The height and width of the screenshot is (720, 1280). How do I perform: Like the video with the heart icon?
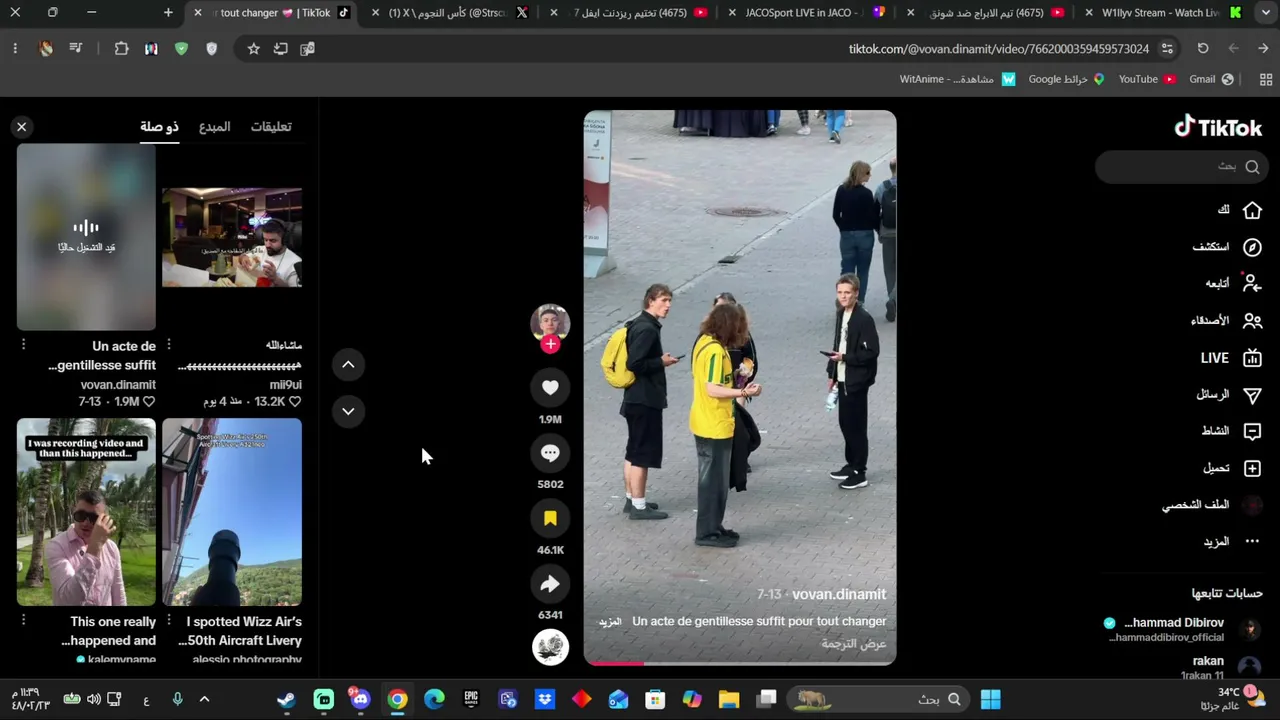pyautogui.click(x=550, y=388)
